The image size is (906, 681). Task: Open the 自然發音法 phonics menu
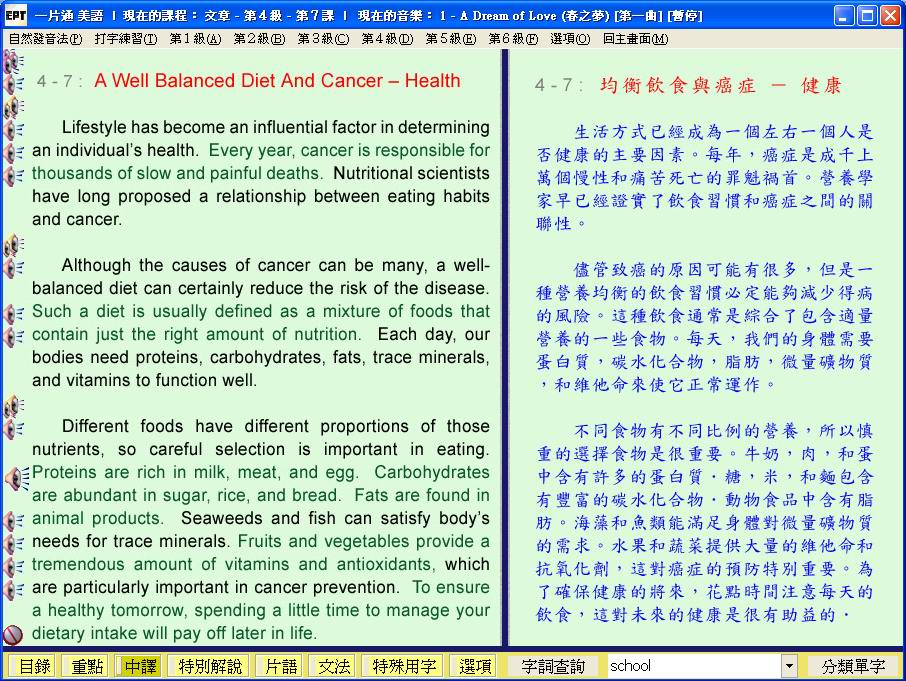point(45,39)
